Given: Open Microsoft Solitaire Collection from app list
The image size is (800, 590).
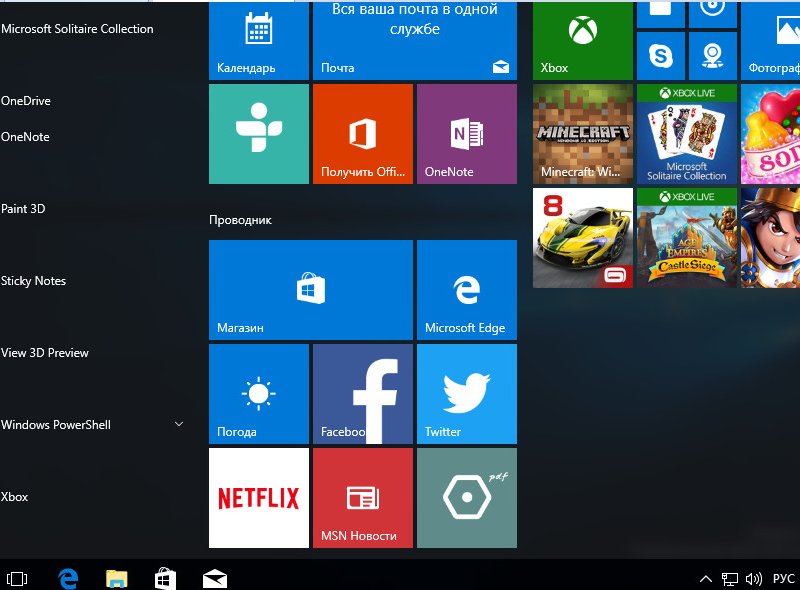Looking at the screenshot, I should tap(77, 29).
